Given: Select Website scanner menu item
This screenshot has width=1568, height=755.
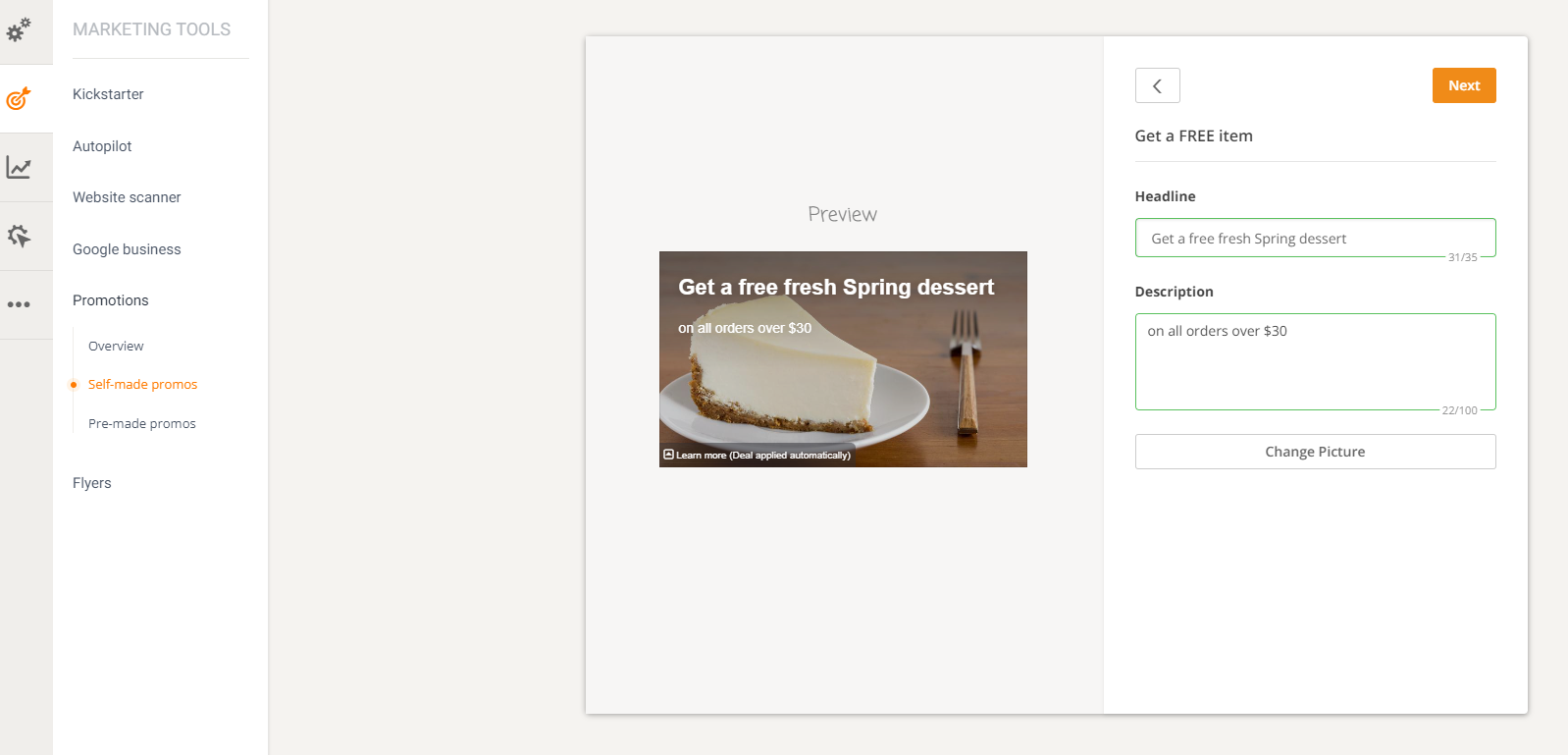Looking at the screenshot, I should pos(127,197).
